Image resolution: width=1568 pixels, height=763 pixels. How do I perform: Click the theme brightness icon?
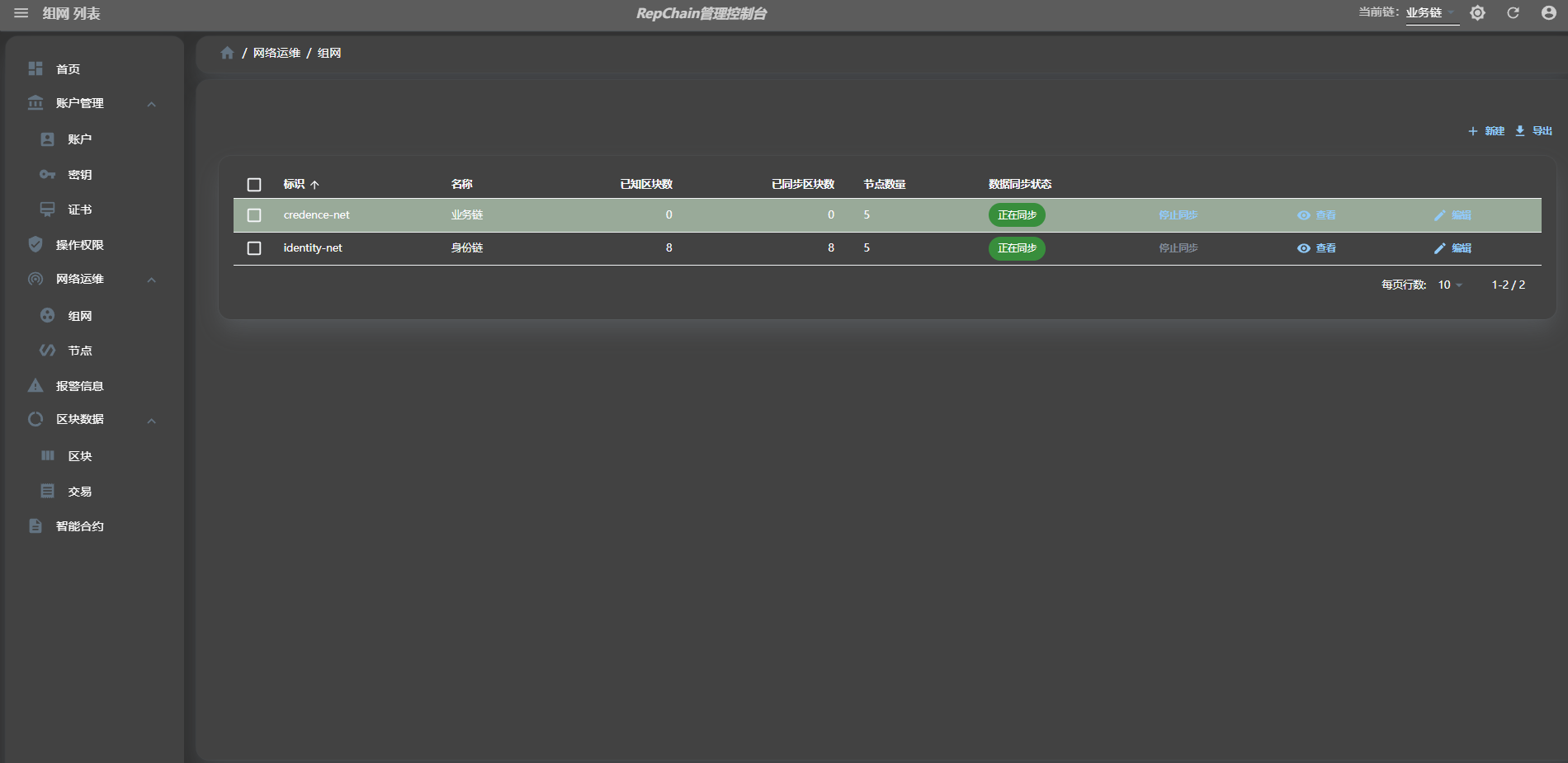[1477, 13]
